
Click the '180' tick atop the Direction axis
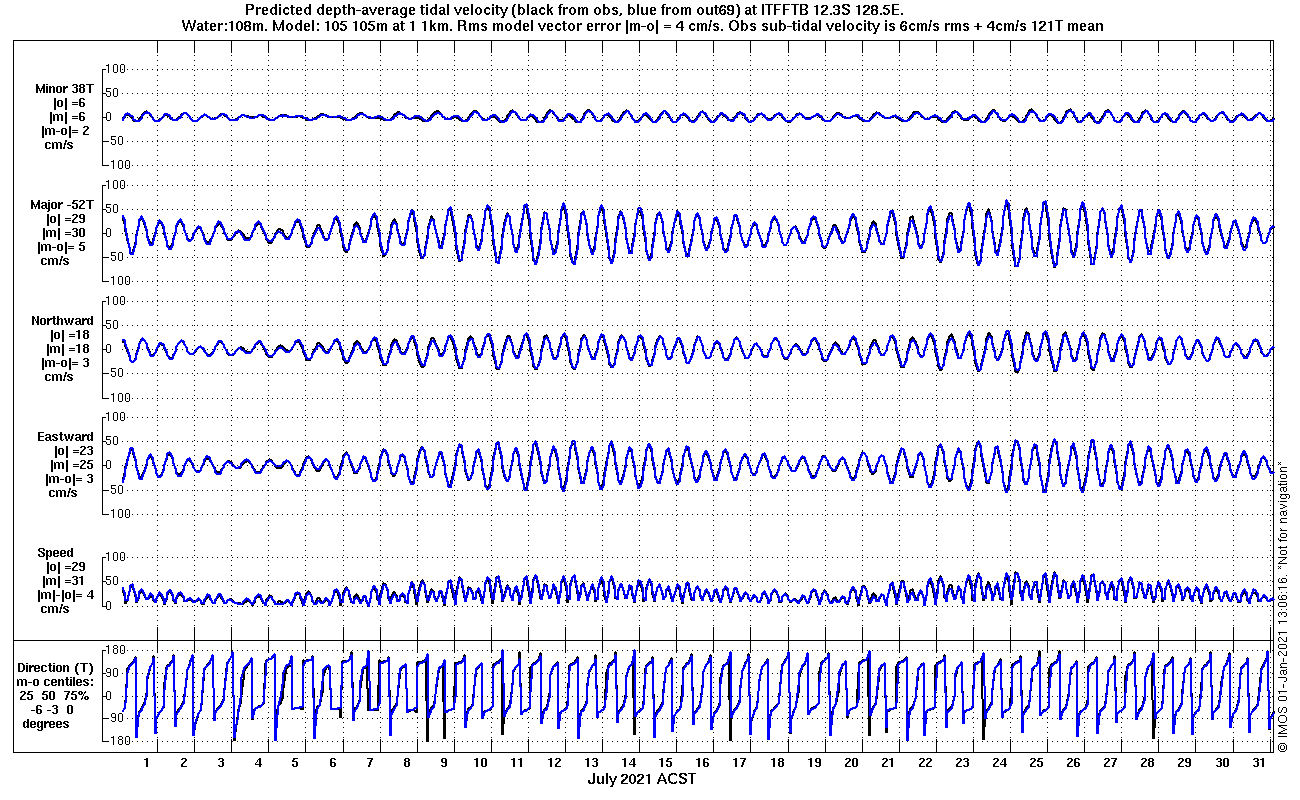pos(114,650)
